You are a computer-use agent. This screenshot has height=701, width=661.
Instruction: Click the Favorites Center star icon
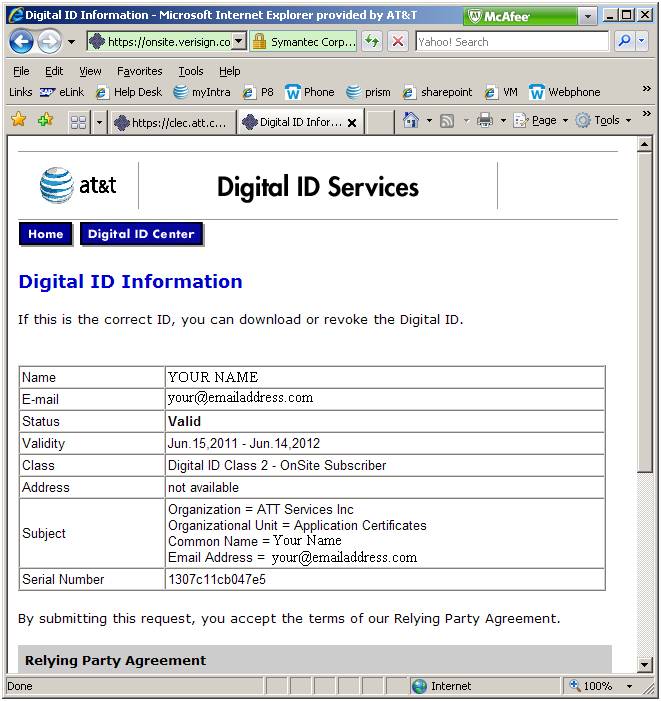(19, 119)
